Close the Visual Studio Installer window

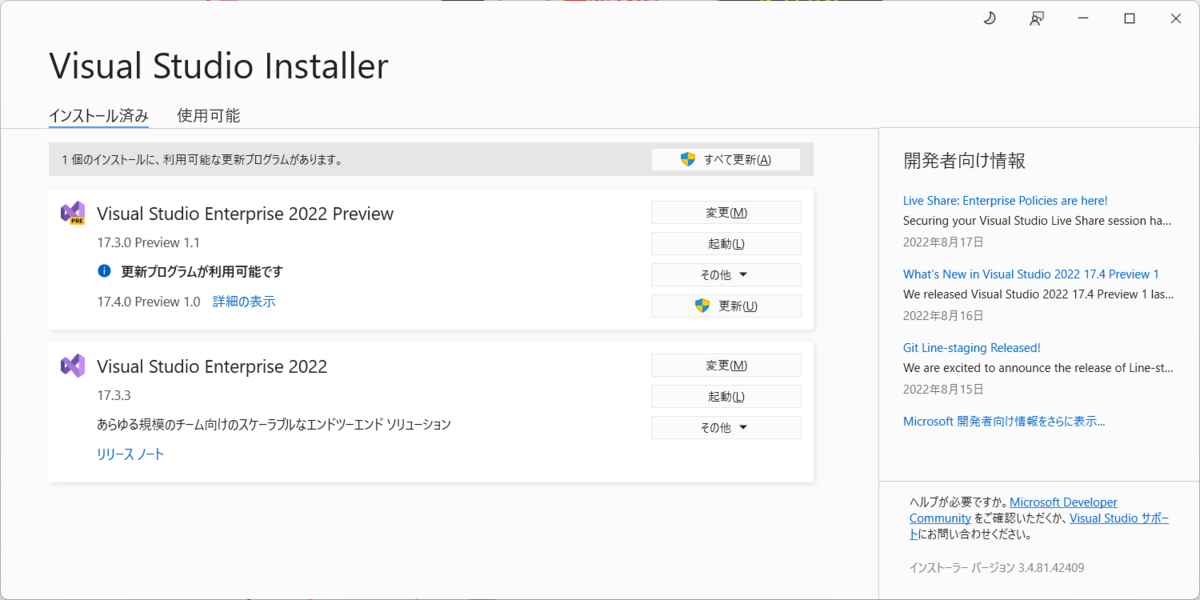[1175, 18]
